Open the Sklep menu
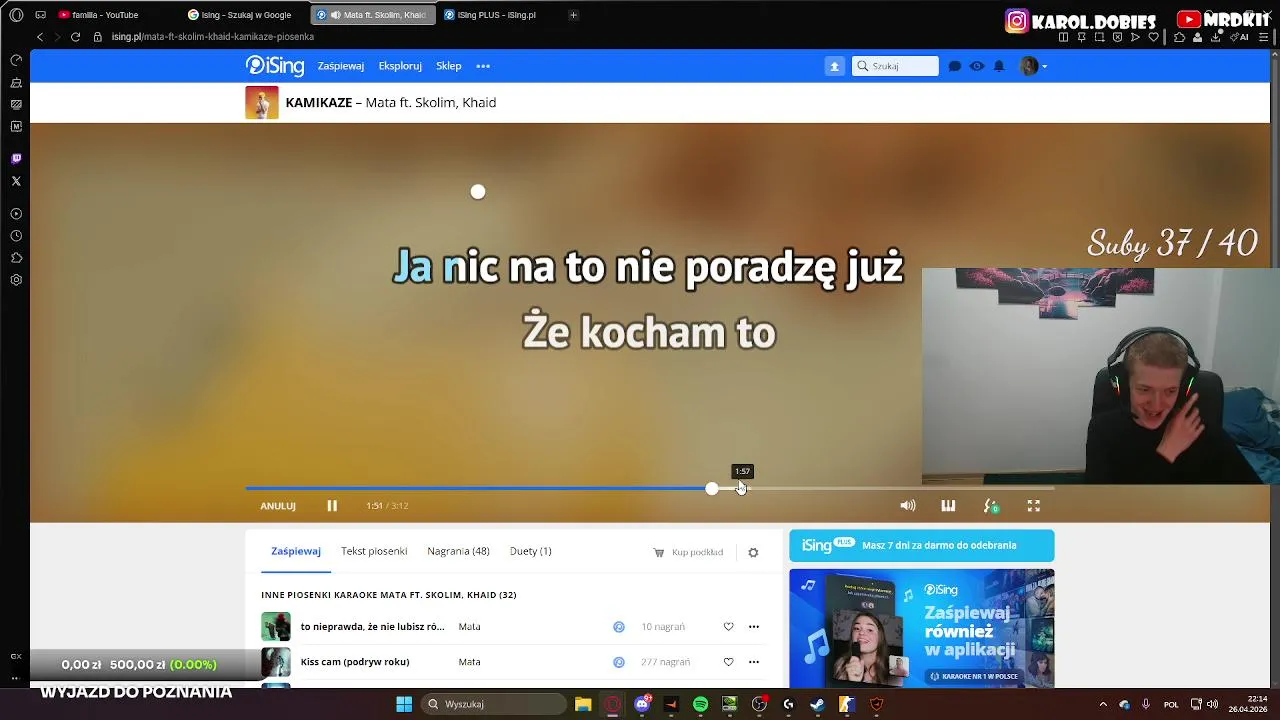 click(x=449, y=66)
